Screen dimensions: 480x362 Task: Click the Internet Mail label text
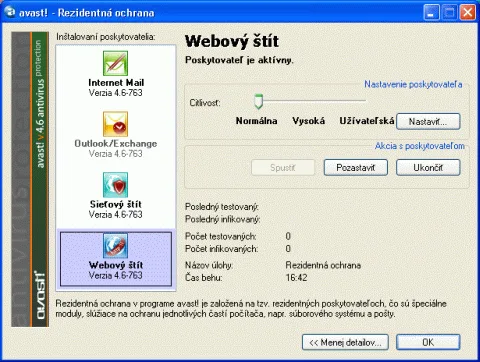pos(116,83)
